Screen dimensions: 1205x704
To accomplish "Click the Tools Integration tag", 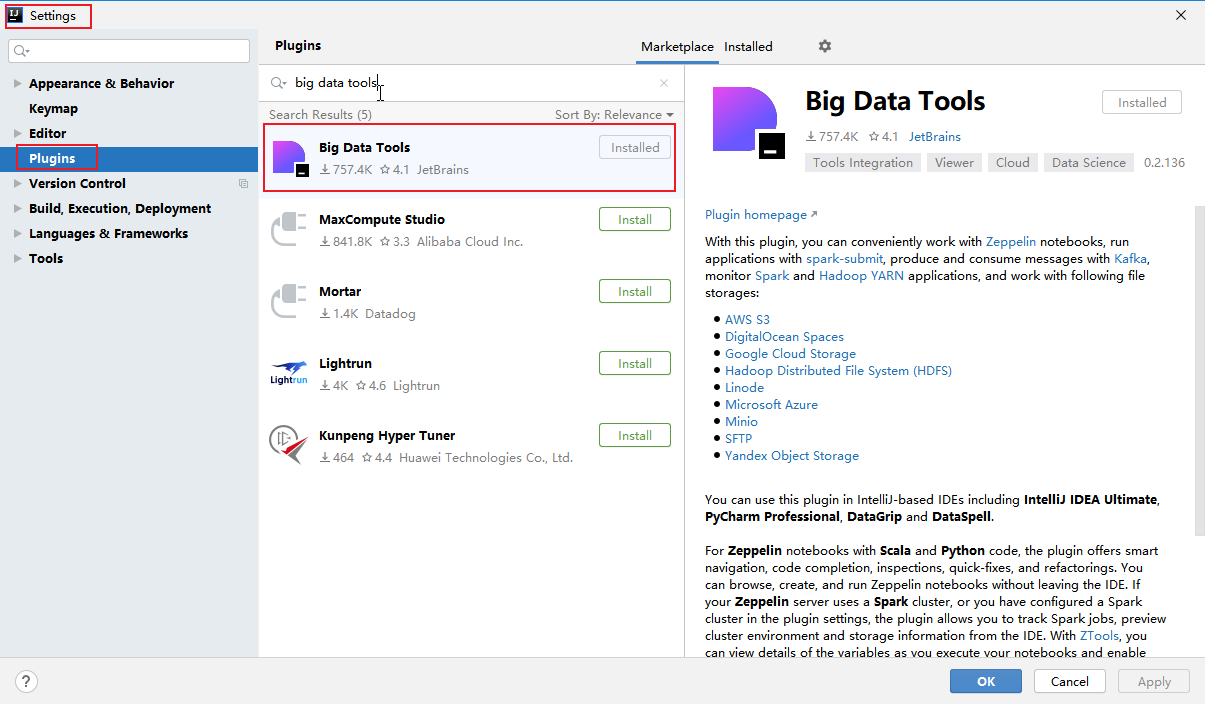I will tap(863, 163).
